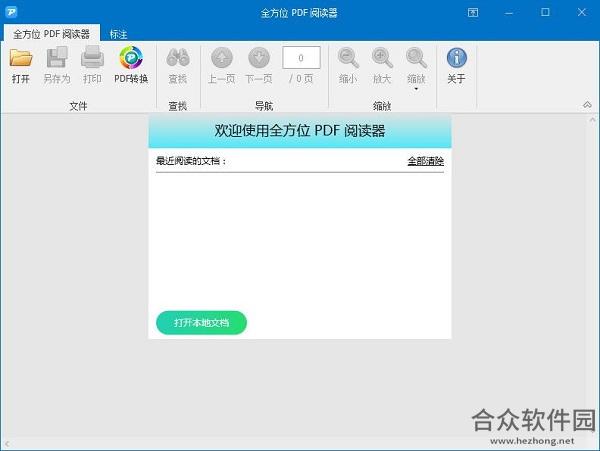This screenshot has height=451, width=600.
Task: Switch to the 标注 annotation tab
Action: 118,34
